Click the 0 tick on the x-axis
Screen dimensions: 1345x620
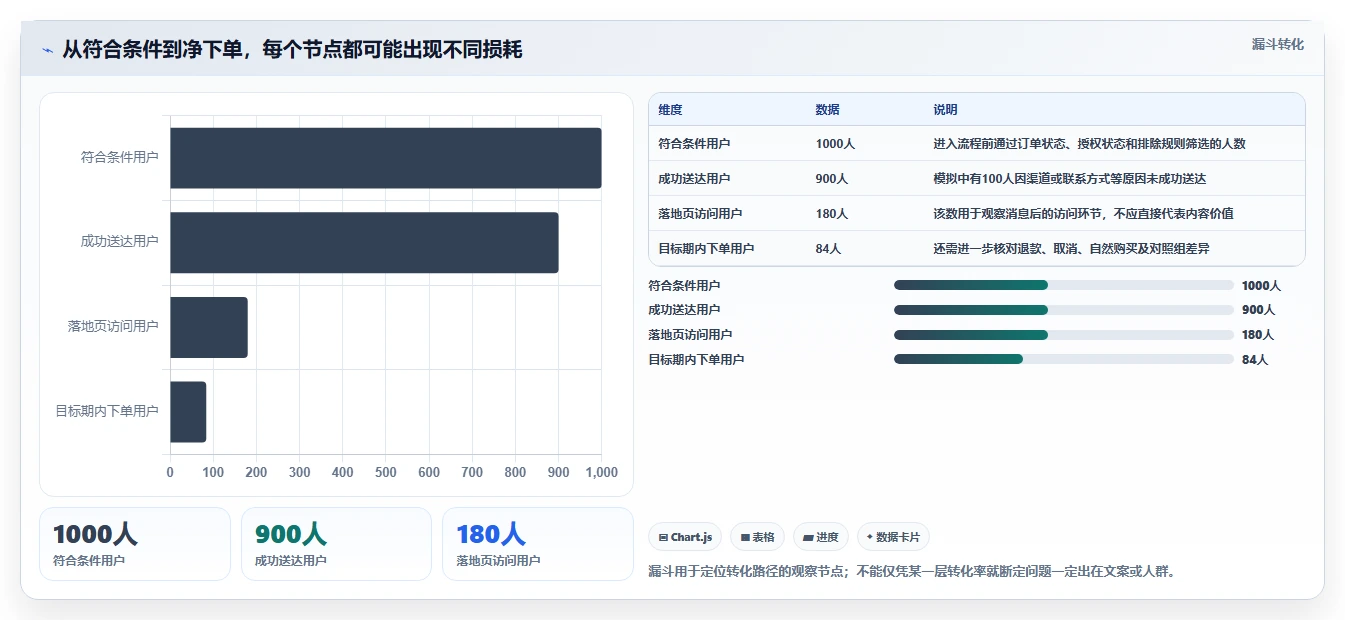170,473
